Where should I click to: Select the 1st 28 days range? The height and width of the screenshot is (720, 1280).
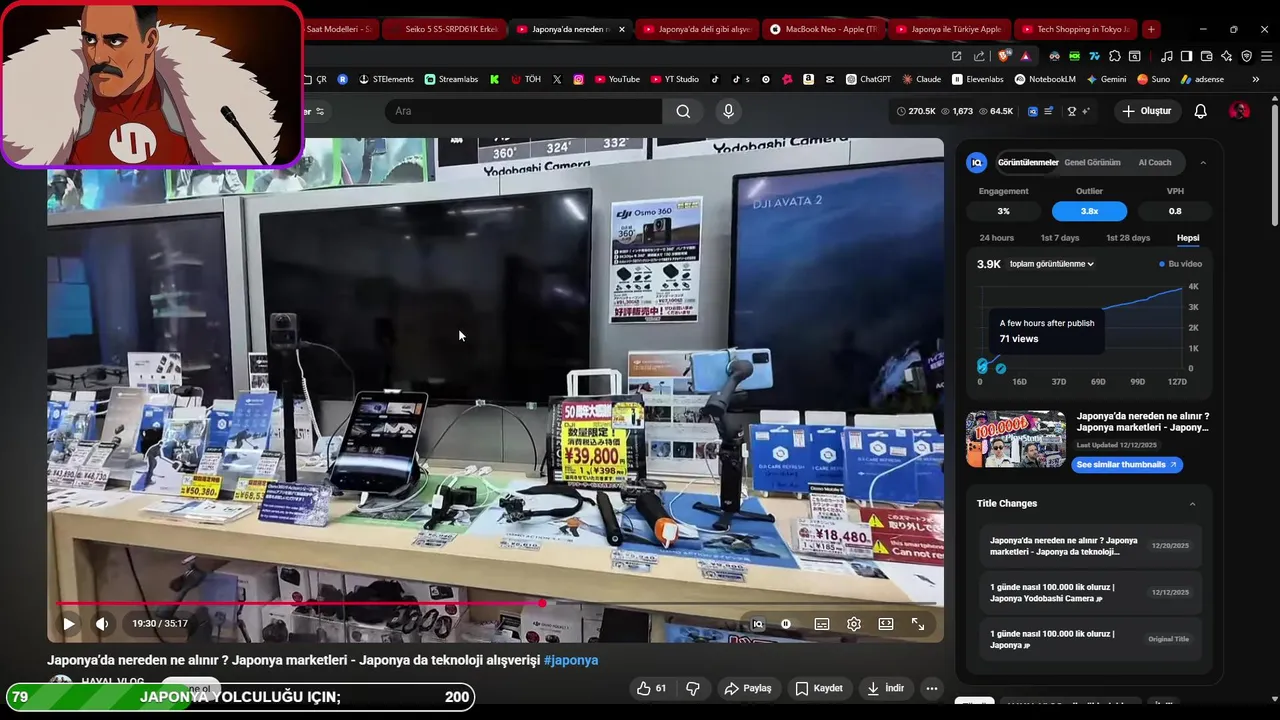1128,238
